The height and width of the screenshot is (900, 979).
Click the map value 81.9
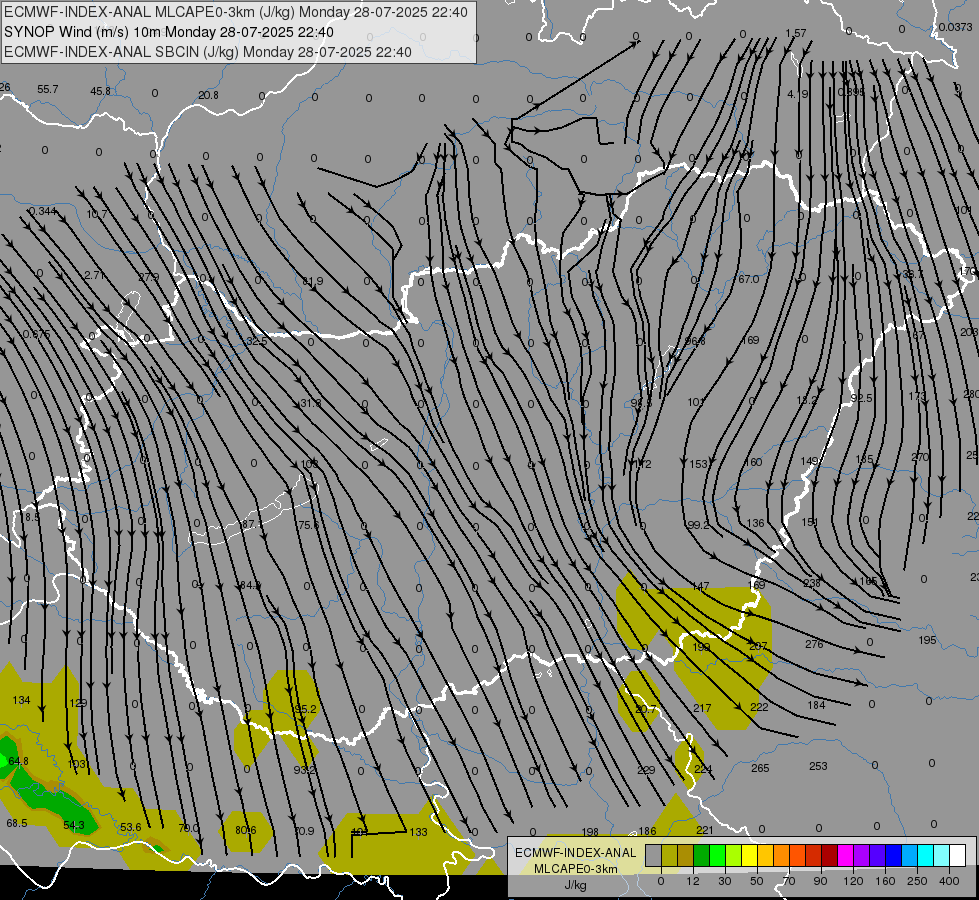(x=313, y=282)
